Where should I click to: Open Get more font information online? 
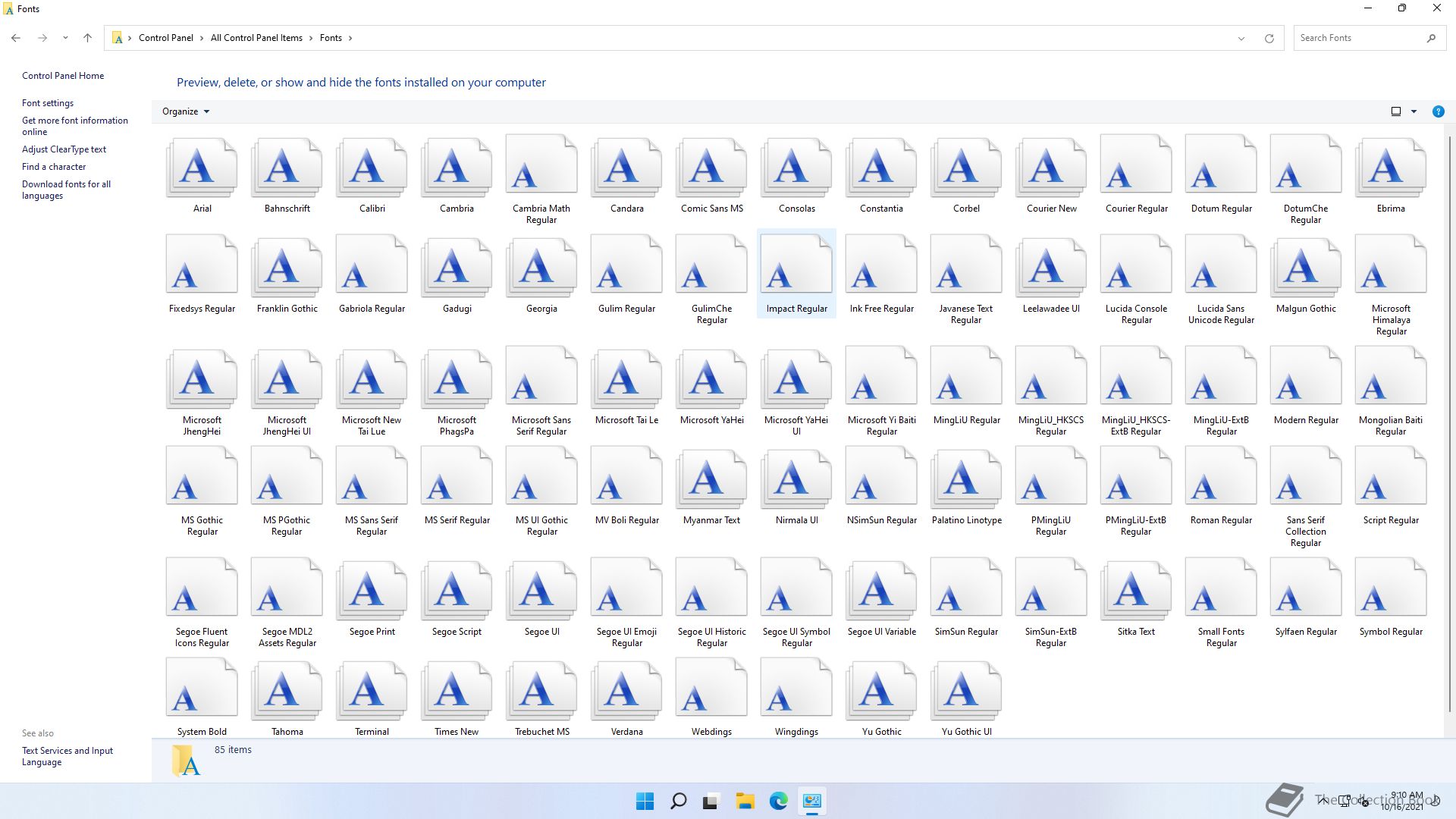pyautogui.click(x=74, y=126)
